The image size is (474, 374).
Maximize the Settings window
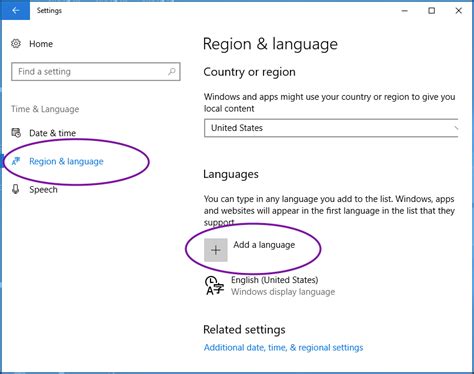(x=432, y=11)
